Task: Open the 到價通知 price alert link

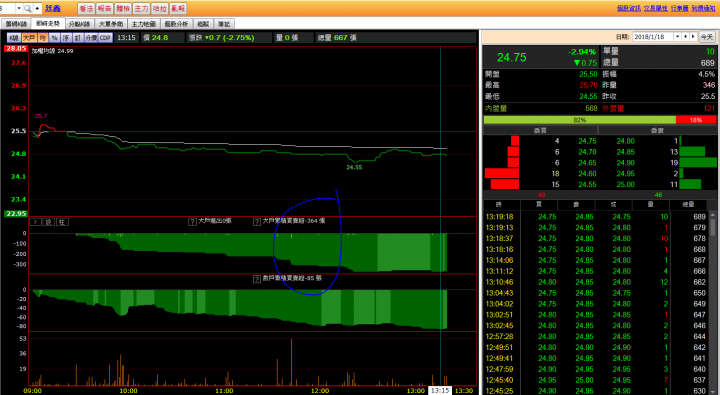Action: pyautogui.click(x=703, y=8)
